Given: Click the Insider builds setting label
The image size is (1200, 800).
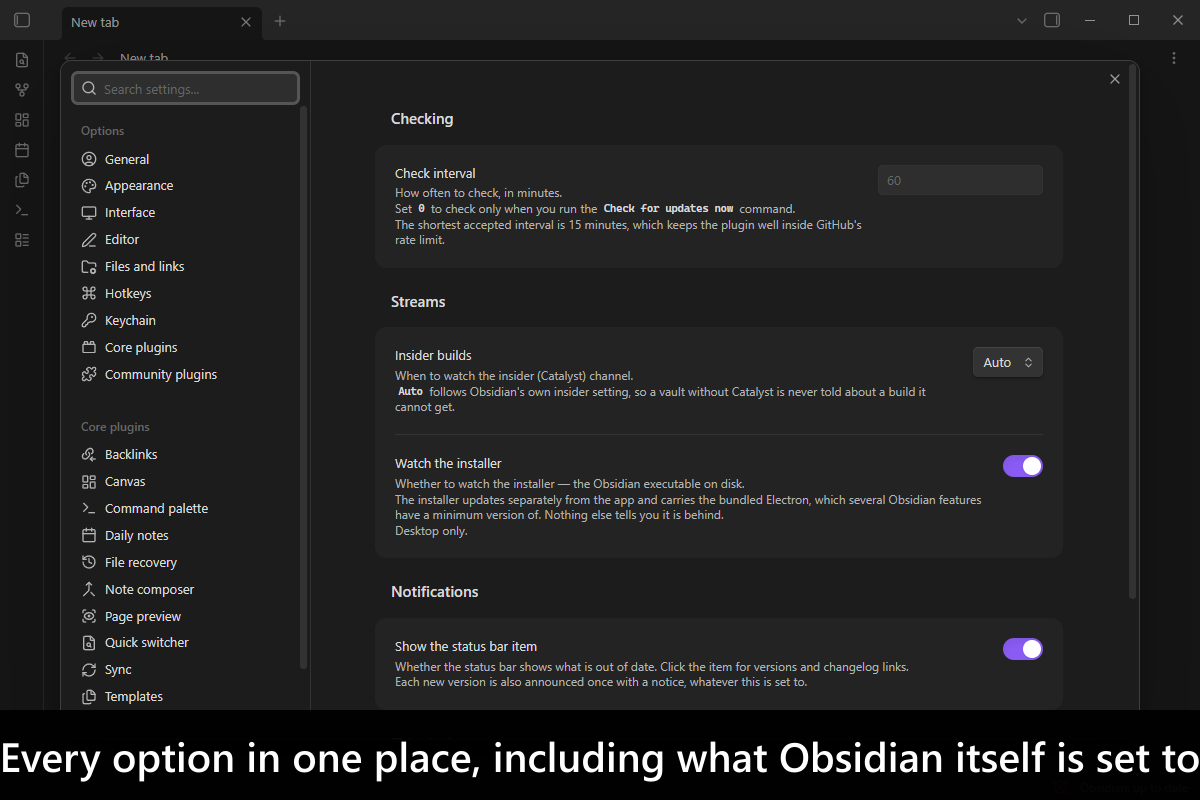Looking at the screenshot, I should [433, 355].
